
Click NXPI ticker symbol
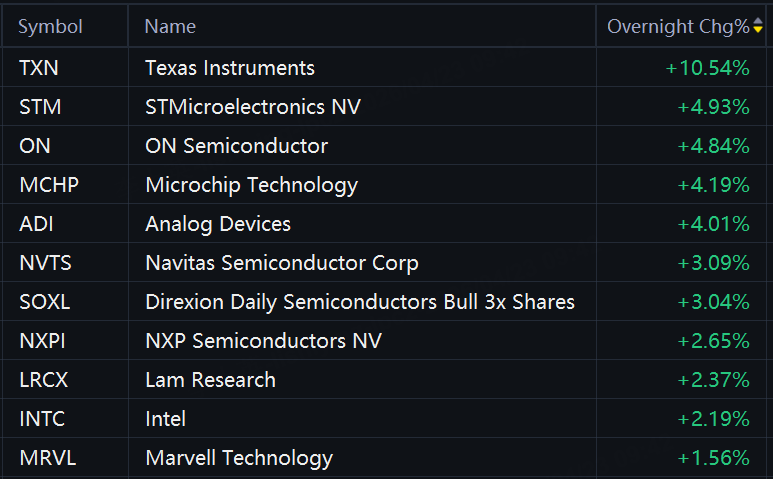tap(42, 341)
